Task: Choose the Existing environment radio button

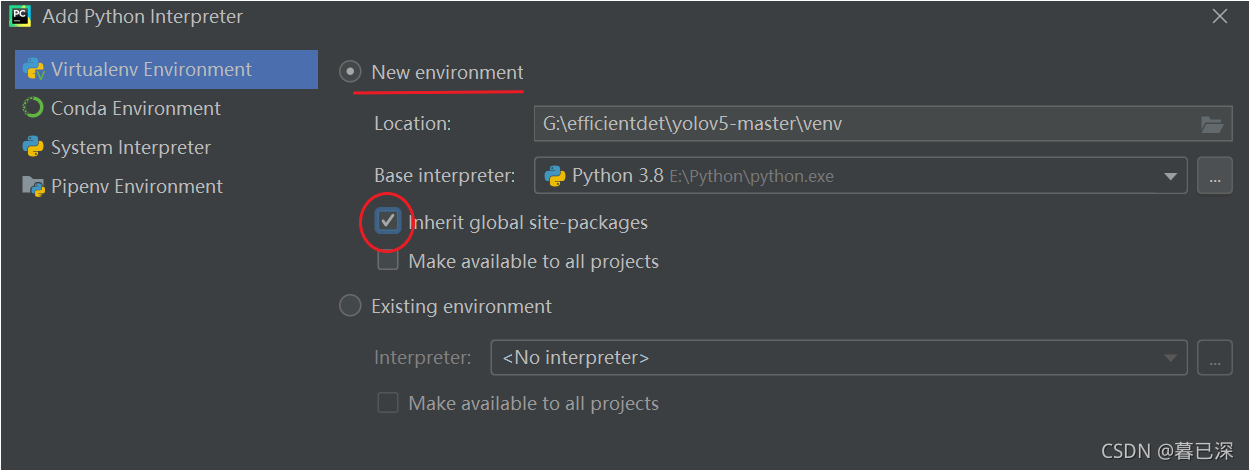Action: (350, 306)
